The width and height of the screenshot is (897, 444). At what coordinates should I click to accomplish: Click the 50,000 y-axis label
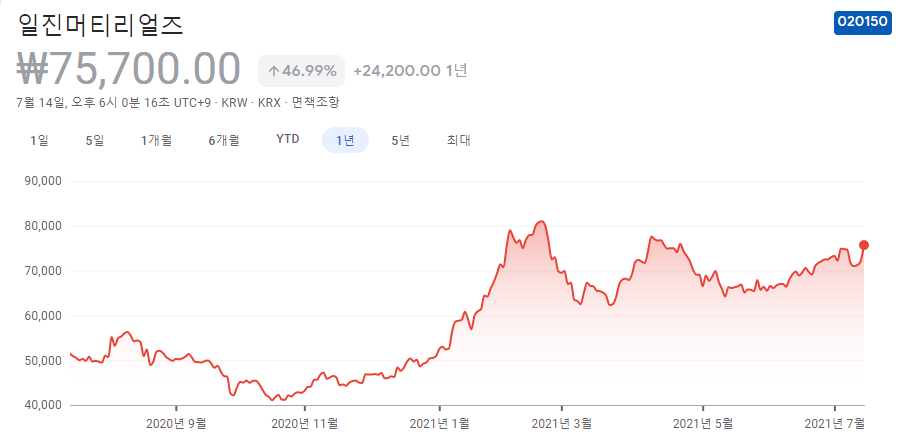click(43, 360)
